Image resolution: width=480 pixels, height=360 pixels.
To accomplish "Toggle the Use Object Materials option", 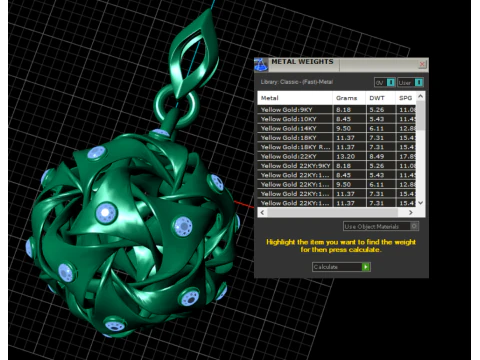I will pyautogui.click(x=414, y=226).
